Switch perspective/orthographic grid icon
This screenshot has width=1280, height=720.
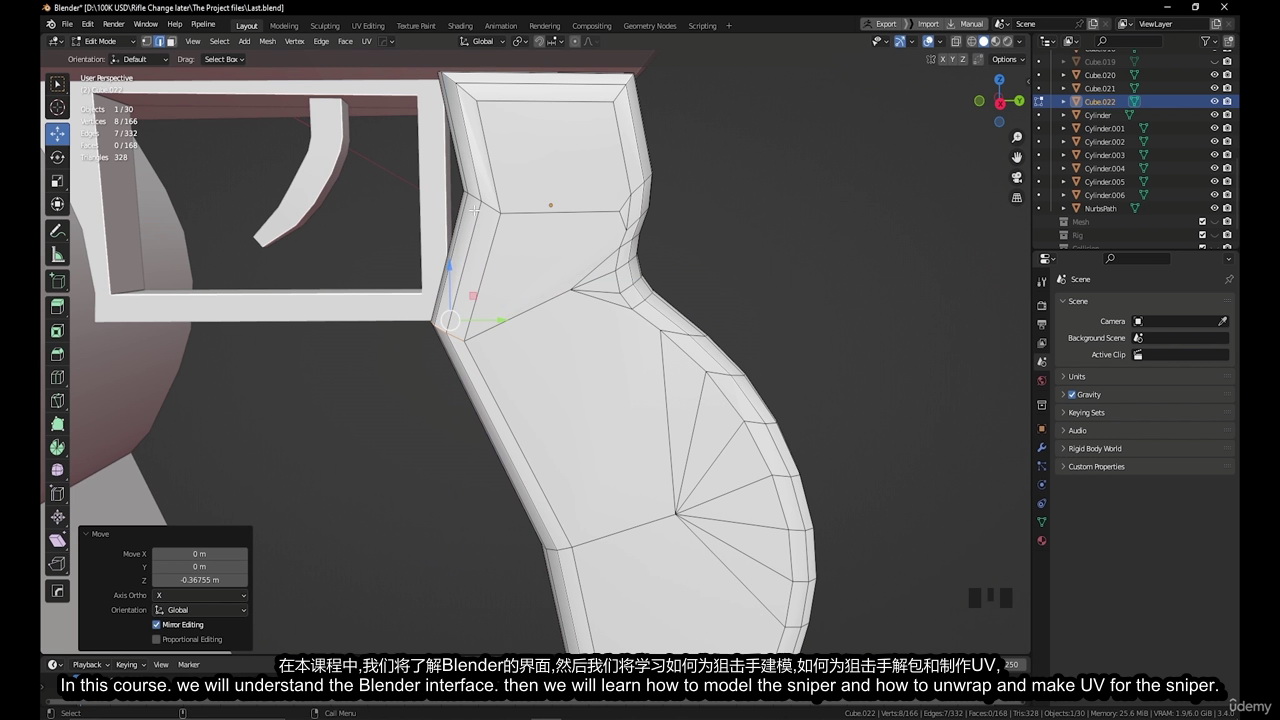[1017, 198]
